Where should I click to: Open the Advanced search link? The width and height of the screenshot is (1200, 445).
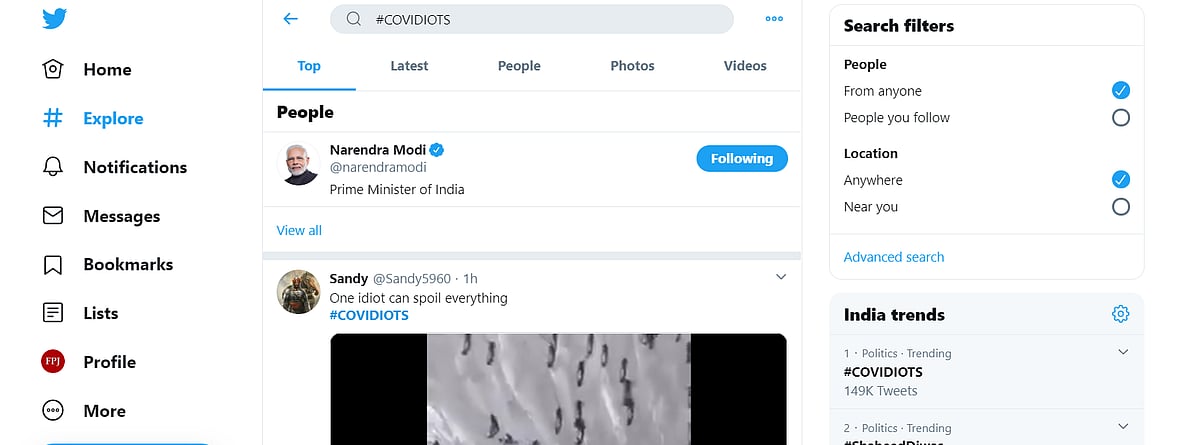(x=894, y=257)
